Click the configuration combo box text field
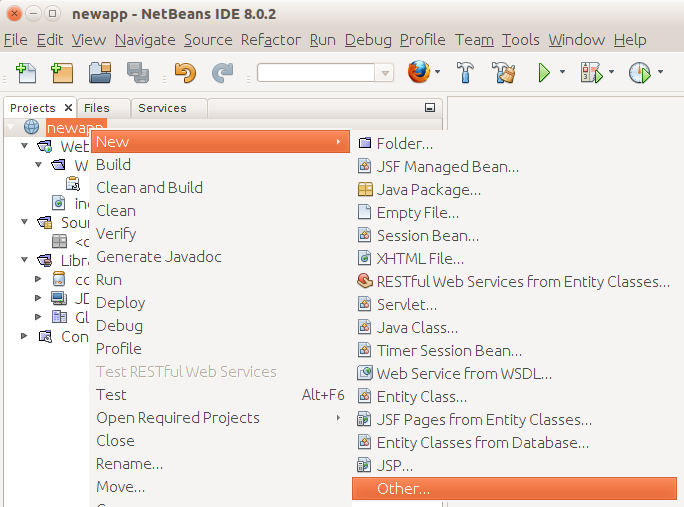 [316, 73]
